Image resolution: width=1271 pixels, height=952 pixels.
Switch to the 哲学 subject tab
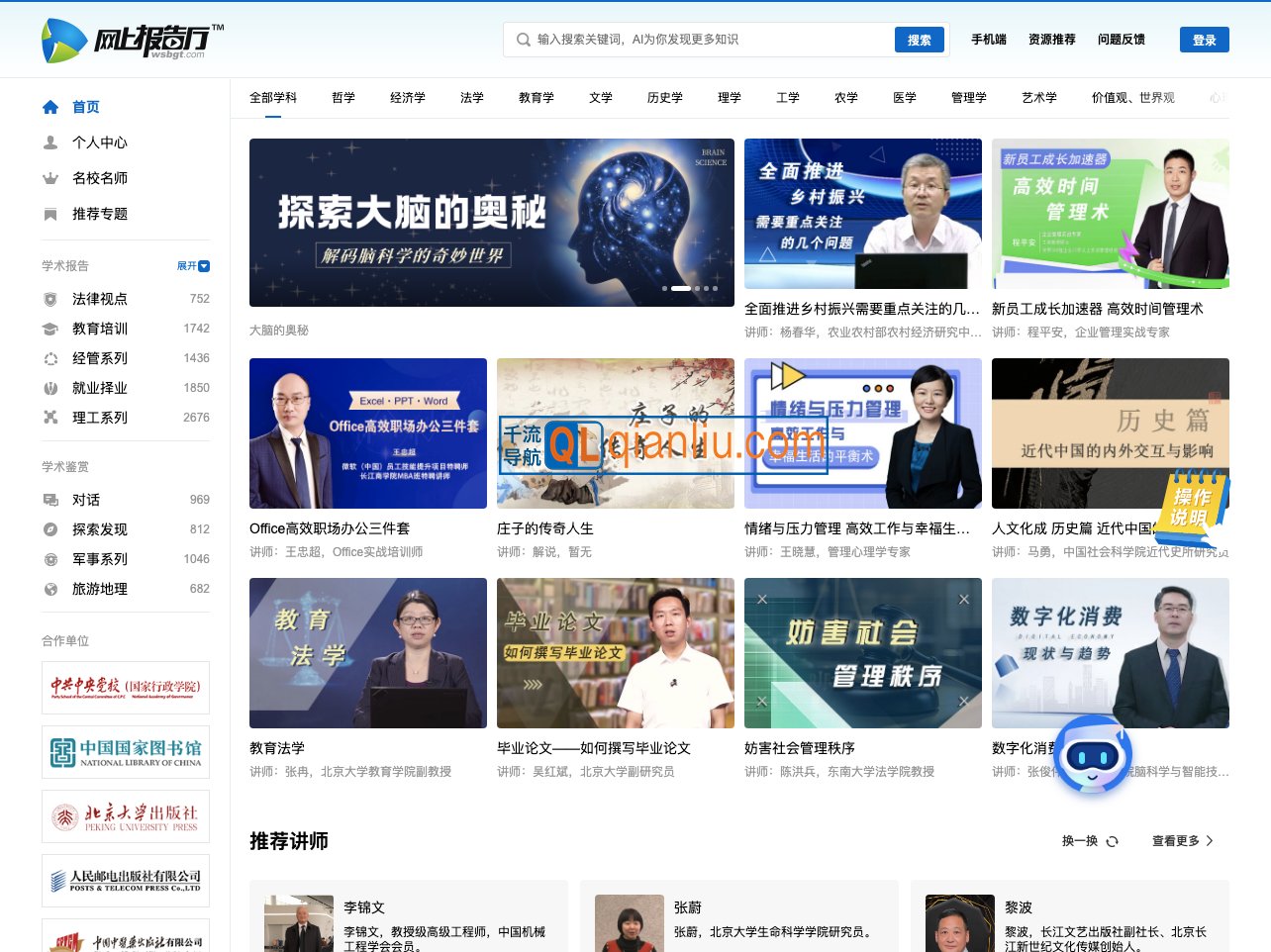pos(342,97)
